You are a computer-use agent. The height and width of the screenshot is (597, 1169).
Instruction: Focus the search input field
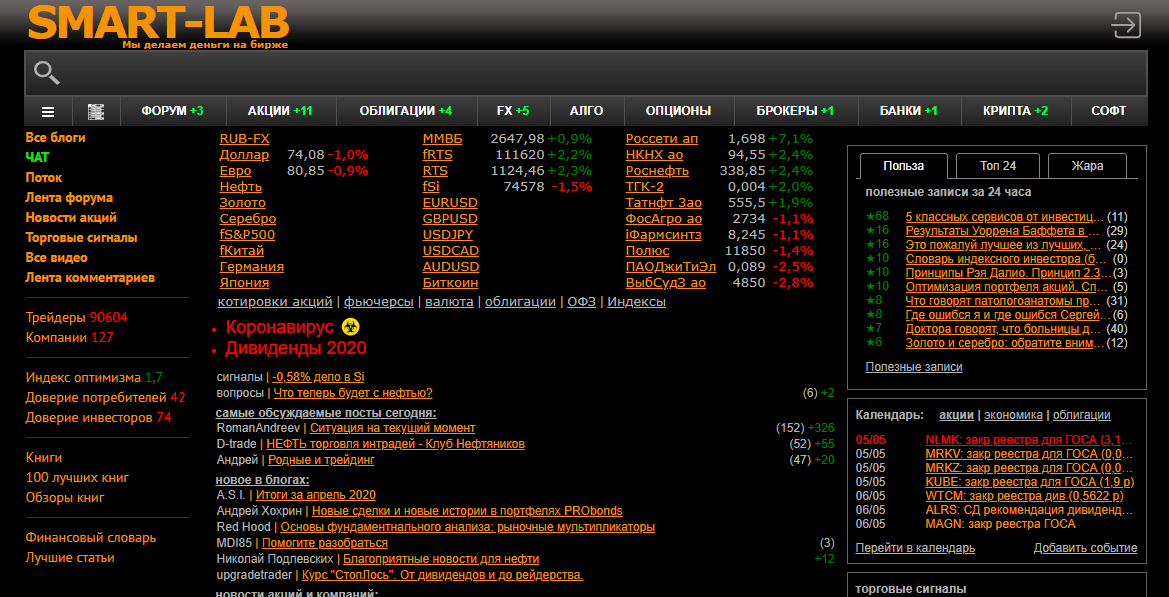point(585,73)
